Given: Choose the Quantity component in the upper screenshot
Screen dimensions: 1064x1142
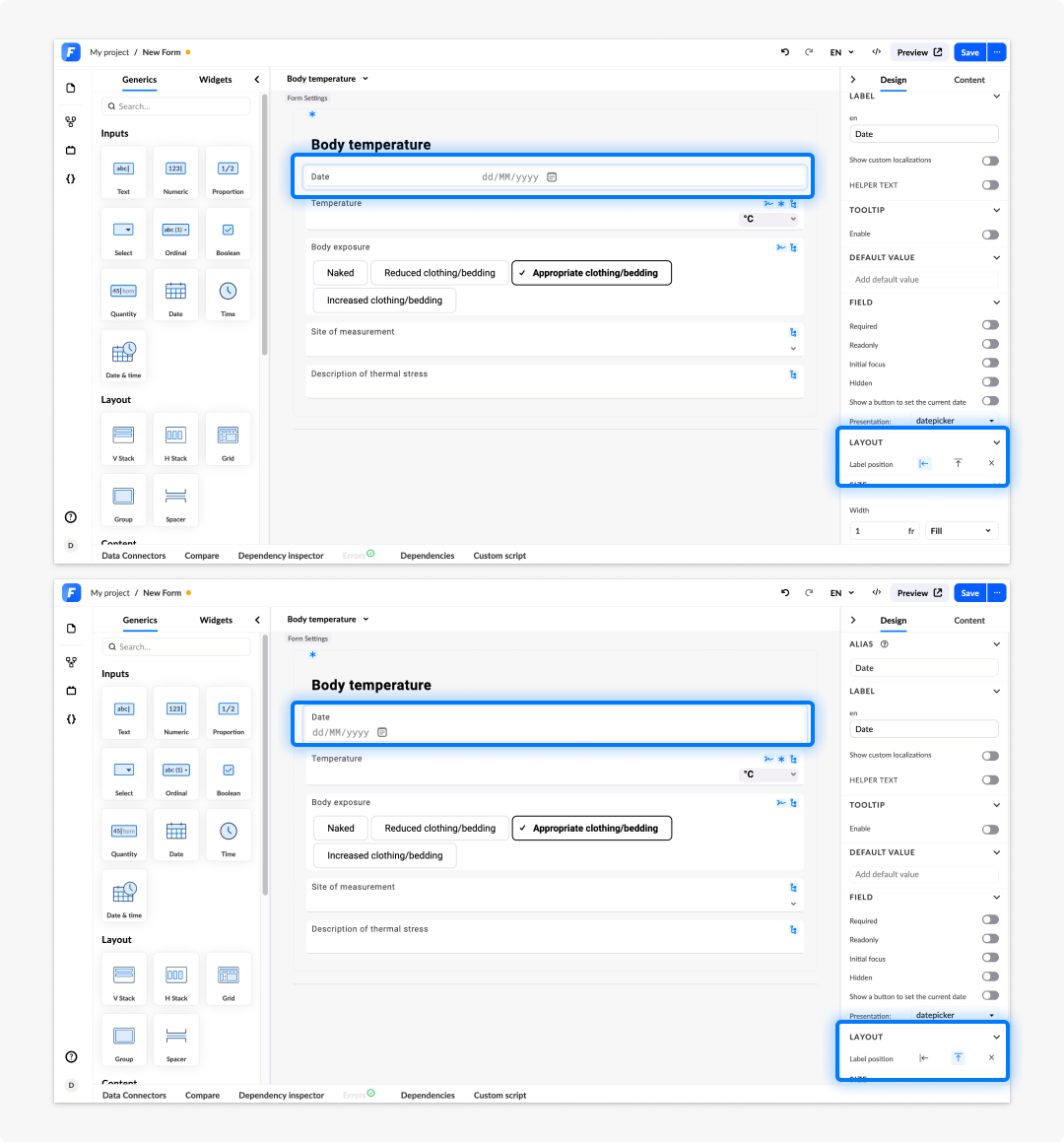Looking at the screenshot, I should click(x=124, y=296).
